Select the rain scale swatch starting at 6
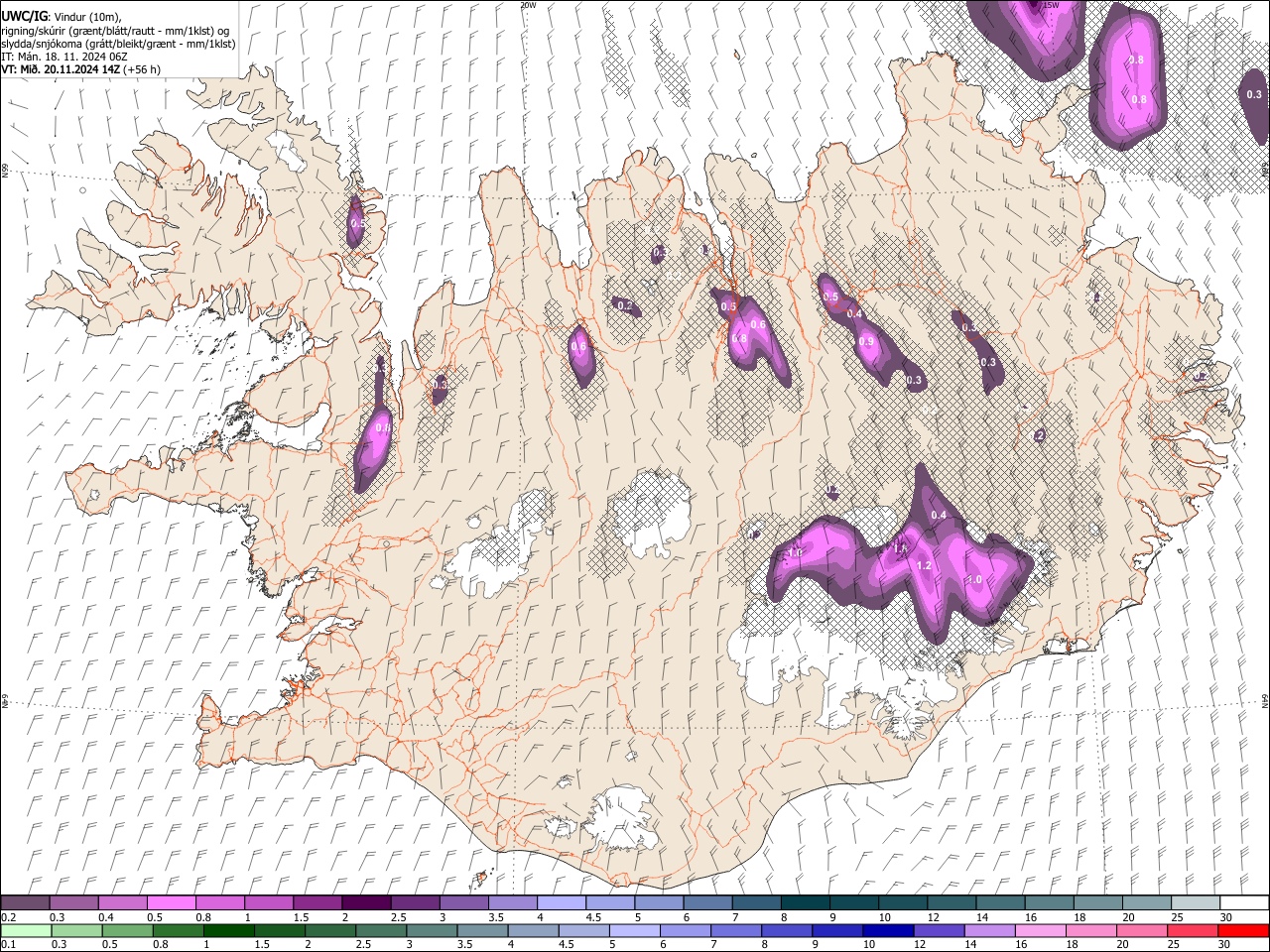Viewport: 1270px width, 952px height. (685, 930)
